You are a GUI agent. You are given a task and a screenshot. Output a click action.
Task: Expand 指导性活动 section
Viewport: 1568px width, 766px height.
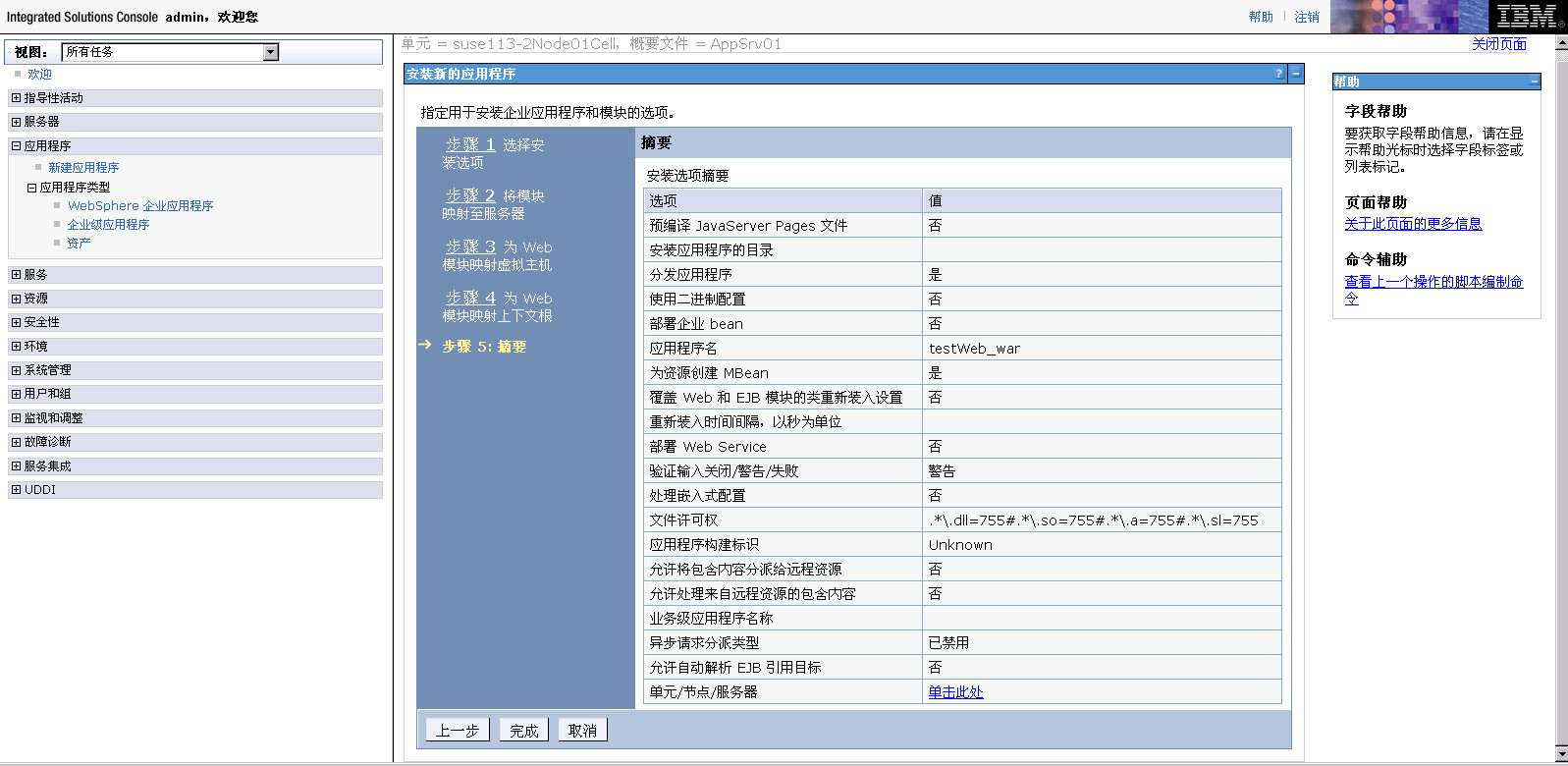16,98
